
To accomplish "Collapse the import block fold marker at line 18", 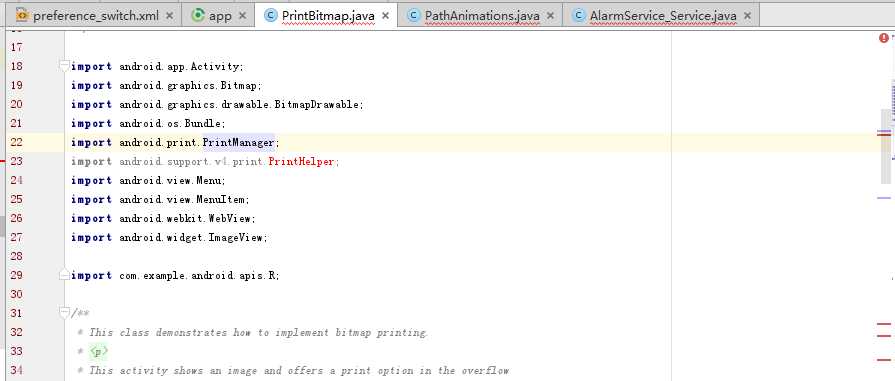I will pos(64,66).
